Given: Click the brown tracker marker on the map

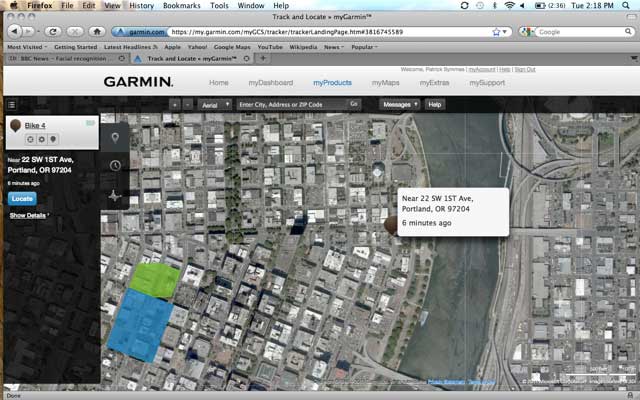Looking at the screenshot, I should [x=390, y=225].
